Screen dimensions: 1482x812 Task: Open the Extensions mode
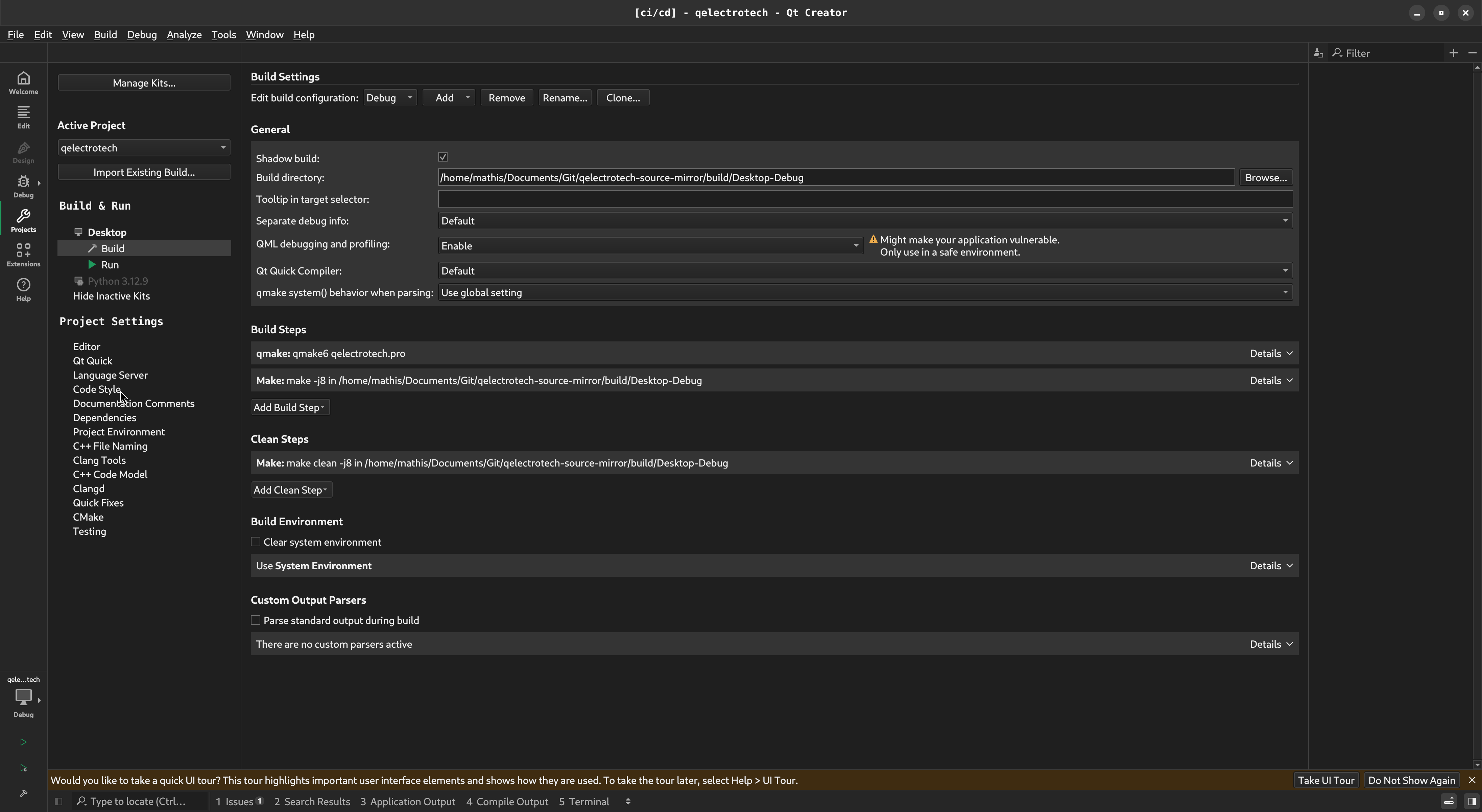(x=23, y=256)
